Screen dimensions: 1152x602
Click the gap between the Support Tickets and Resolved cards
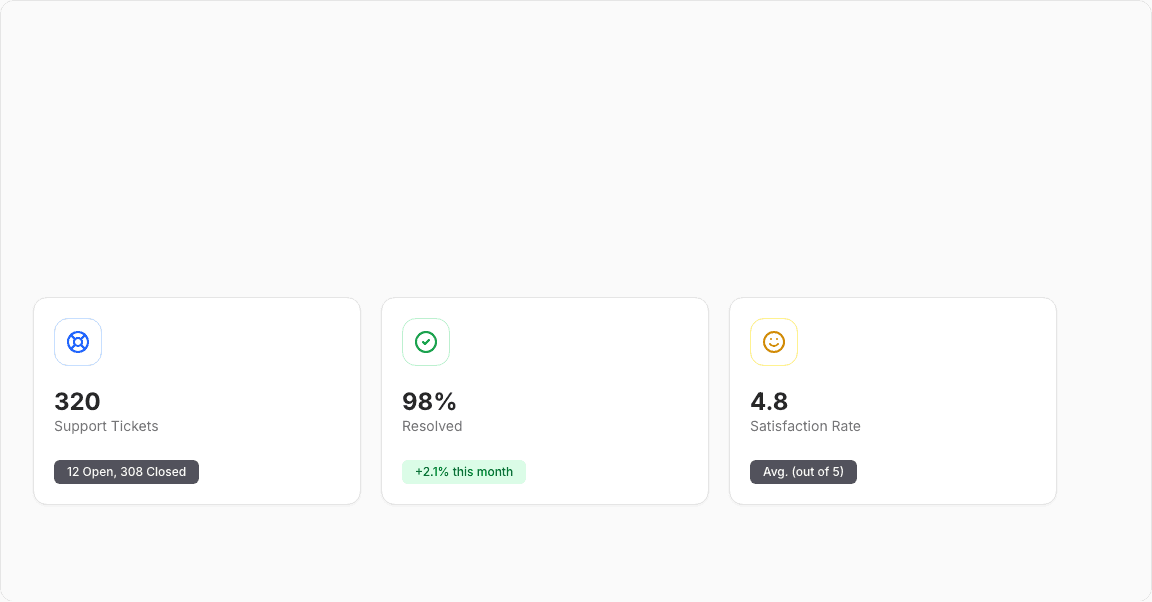[x=371, y=400]
